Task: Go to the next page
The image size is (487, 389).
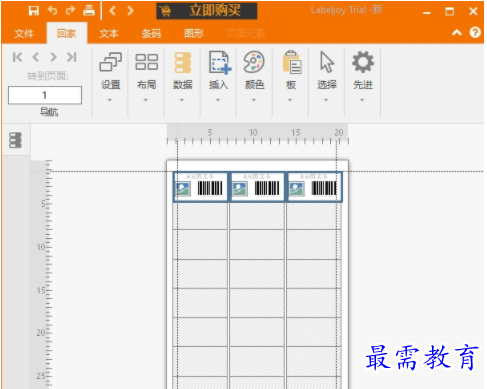Action: [x=53, y=57]
